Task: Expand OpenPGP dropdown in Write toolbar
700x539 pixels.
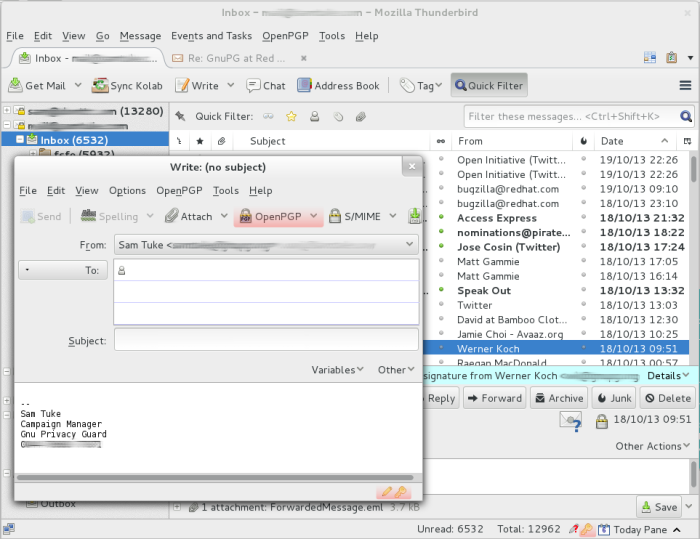Action: point(314,216)
